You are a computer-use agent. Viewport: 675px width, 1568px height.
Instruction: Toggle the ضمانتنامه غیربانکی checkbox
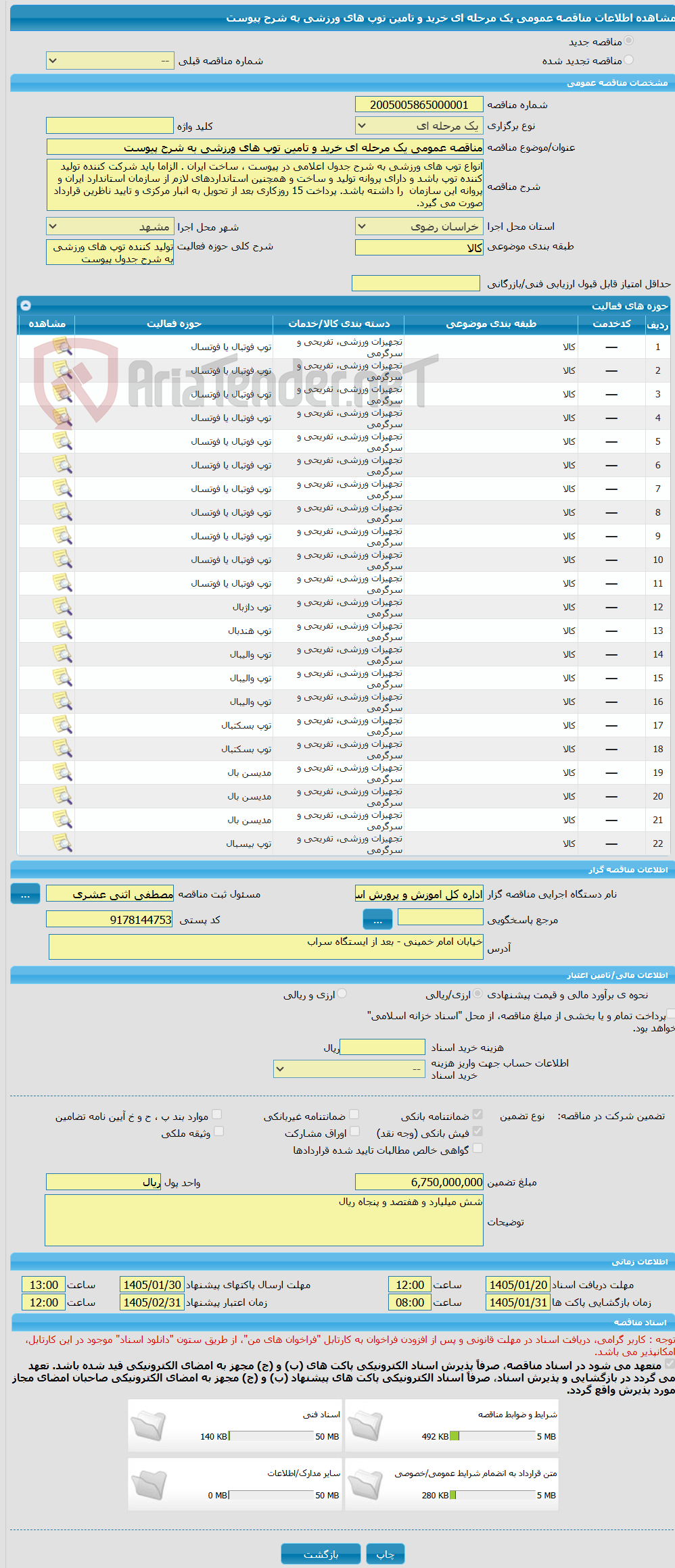coord(354,1114)
